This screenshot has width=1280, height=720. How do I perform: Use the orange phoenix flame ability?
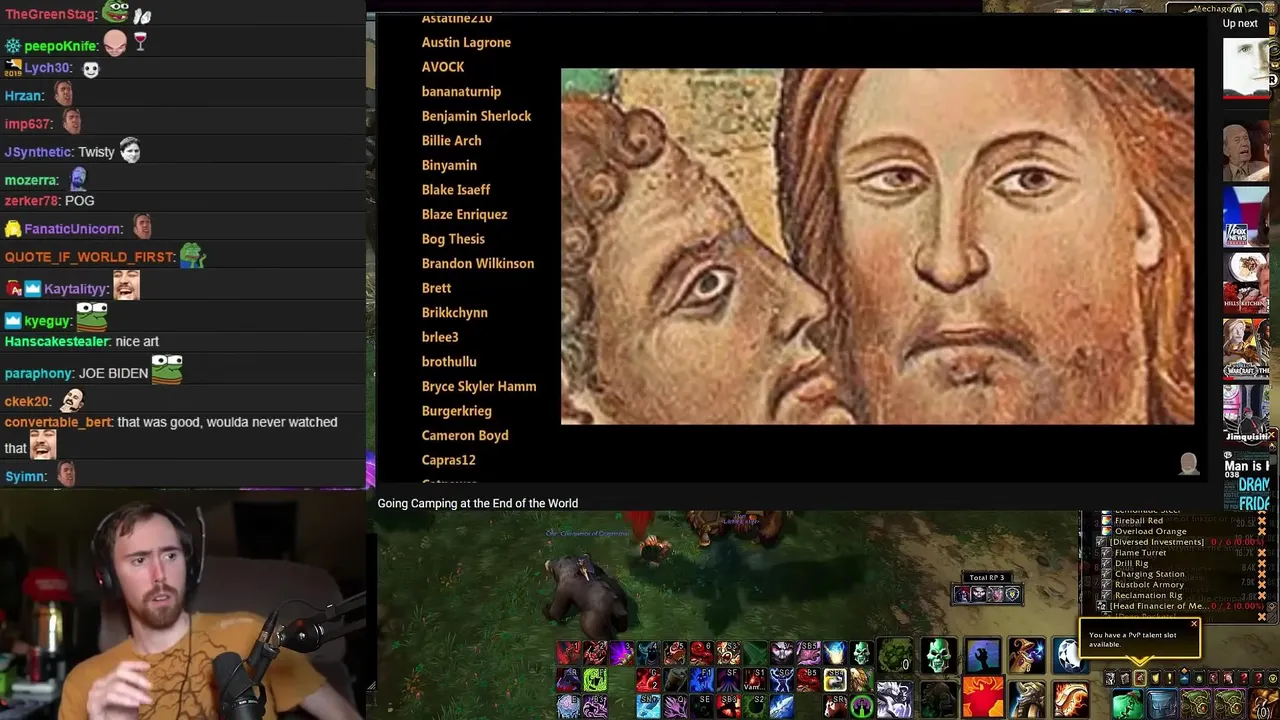pos(982,699)
